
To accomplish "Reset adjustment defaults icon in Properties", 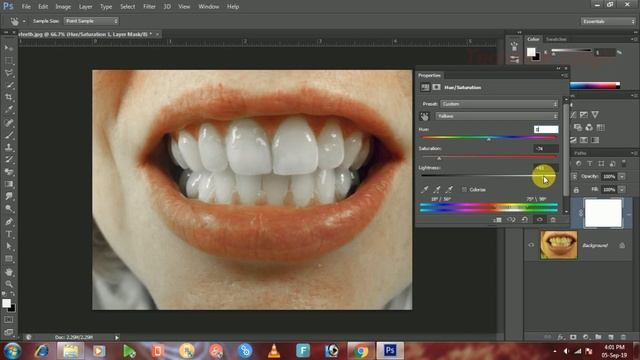I will coord(525,220).
